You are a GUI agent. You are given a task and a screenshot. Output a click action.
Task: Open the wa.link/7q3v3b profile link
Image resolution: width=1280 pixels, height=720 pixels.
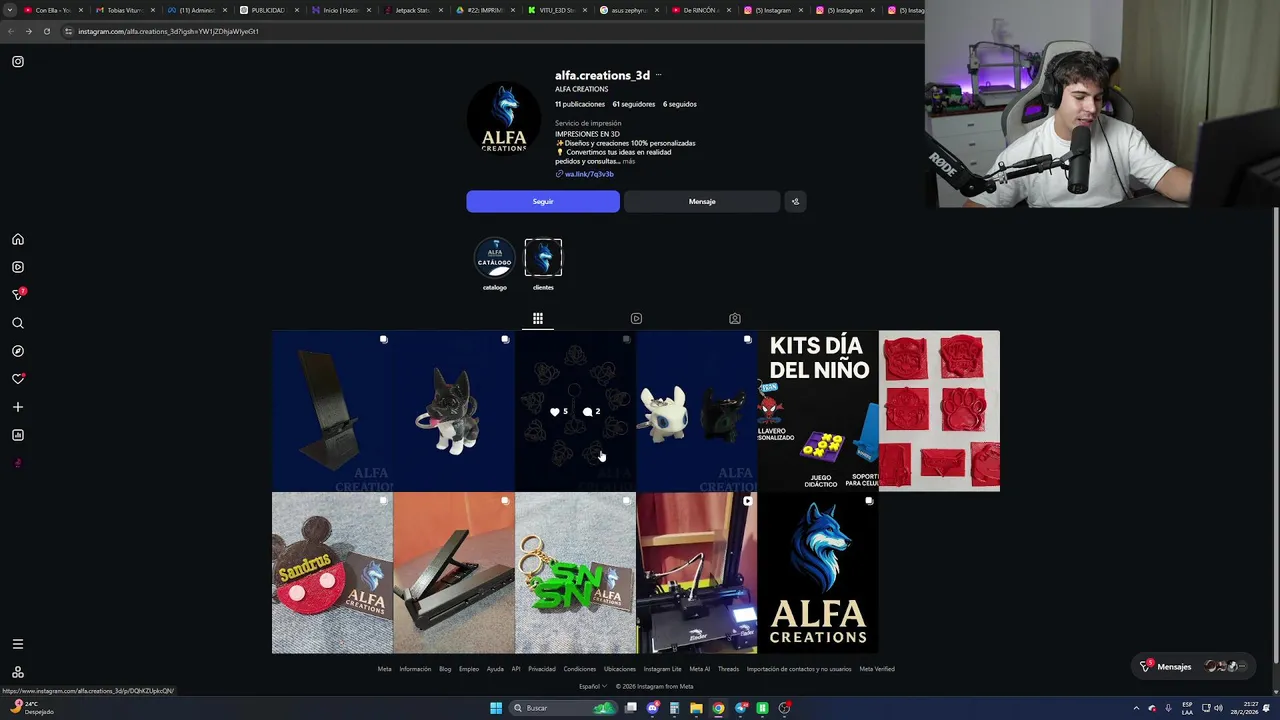589,174
